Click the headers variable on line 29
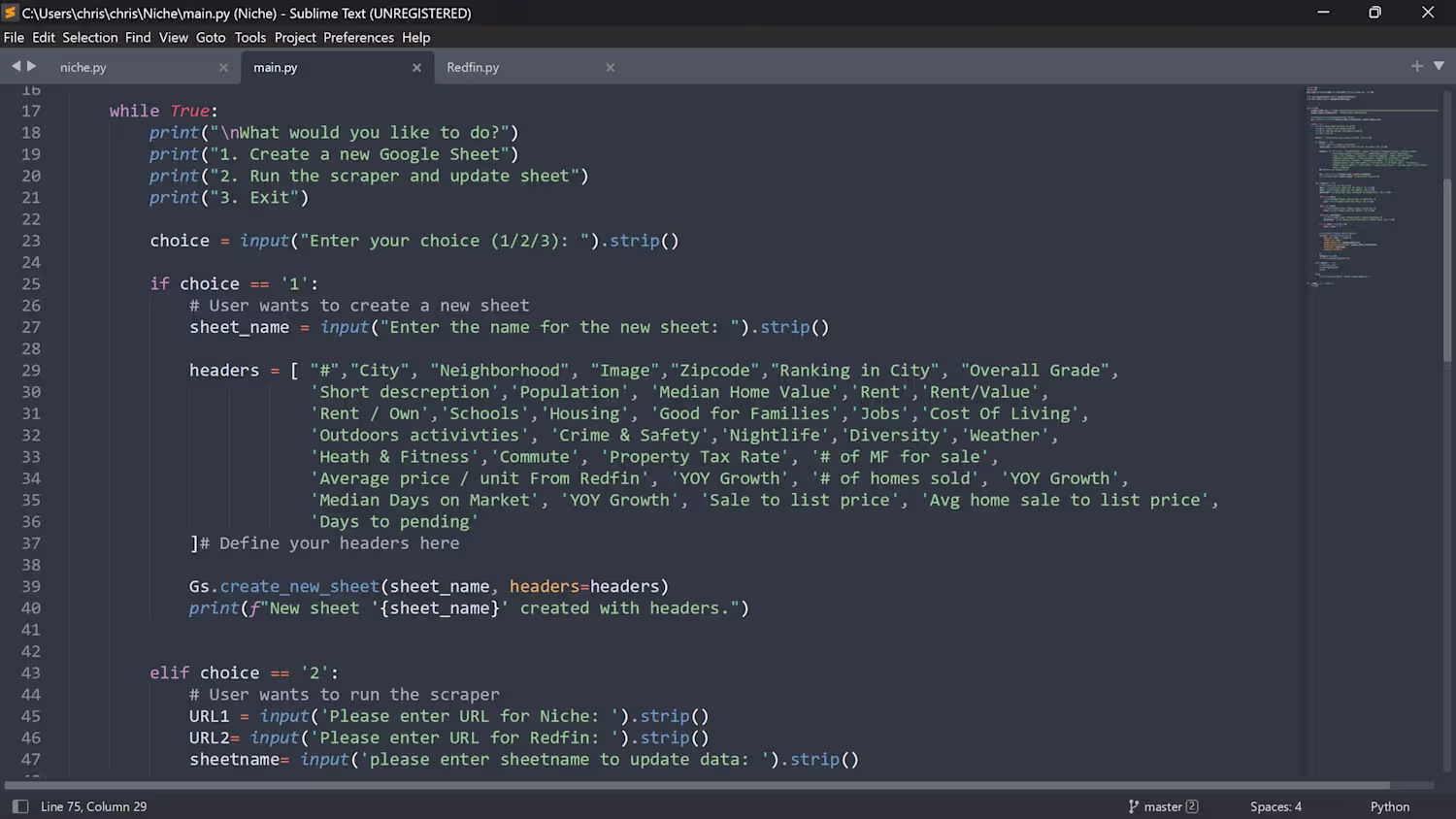Image resolution: width=1456 pixels, height=819 pixels. 224,370
